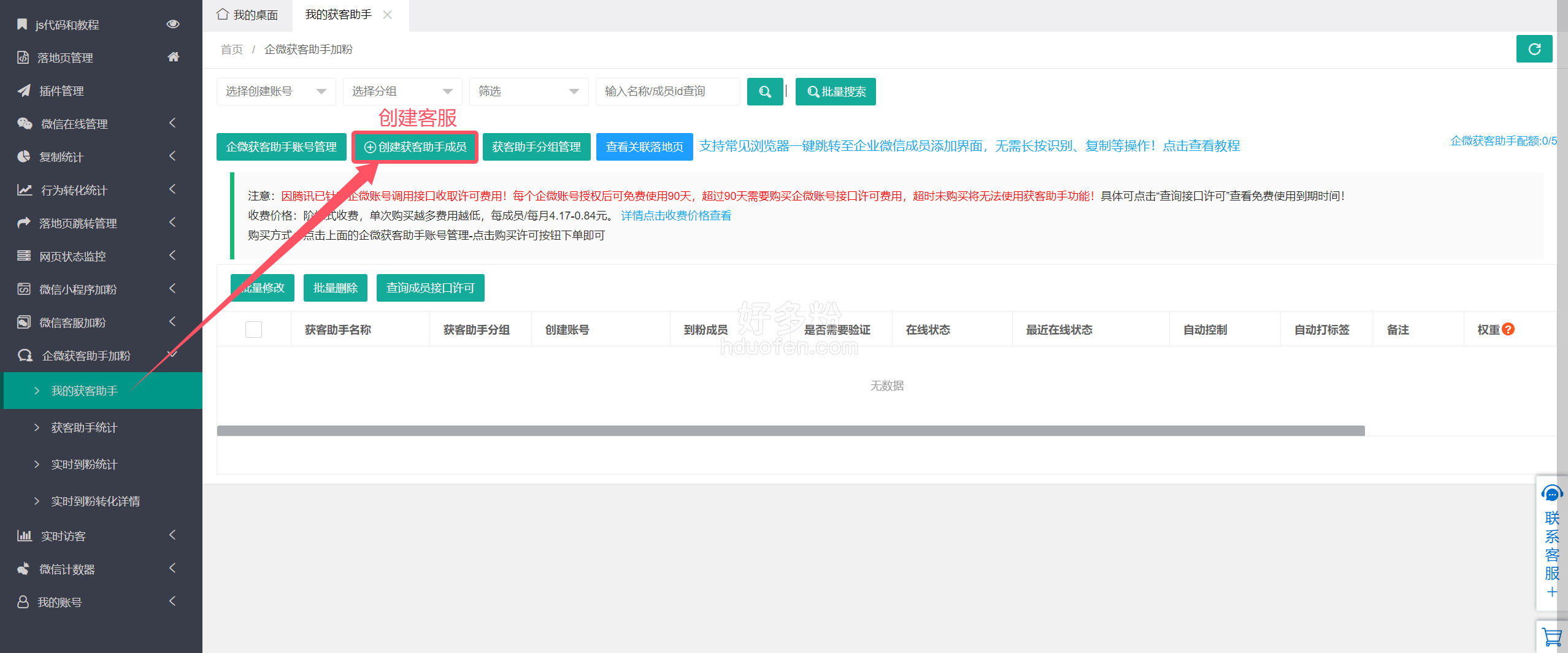Screen dimensions: 1568x653
Task: Expand the 复制统计 menu chevron
Action: (x=172, y=156)
